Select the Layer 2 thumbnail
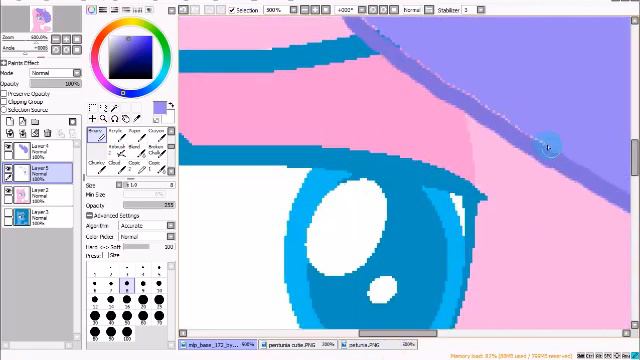 (22, 195)
